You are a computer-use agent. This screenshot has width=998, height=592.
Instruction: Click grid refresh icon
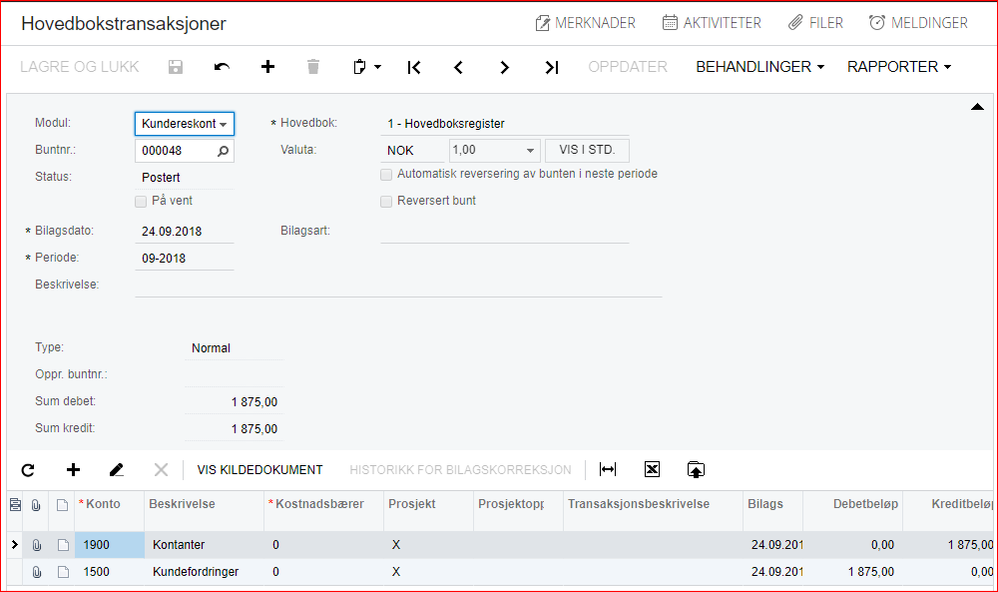tap(28, 470)
